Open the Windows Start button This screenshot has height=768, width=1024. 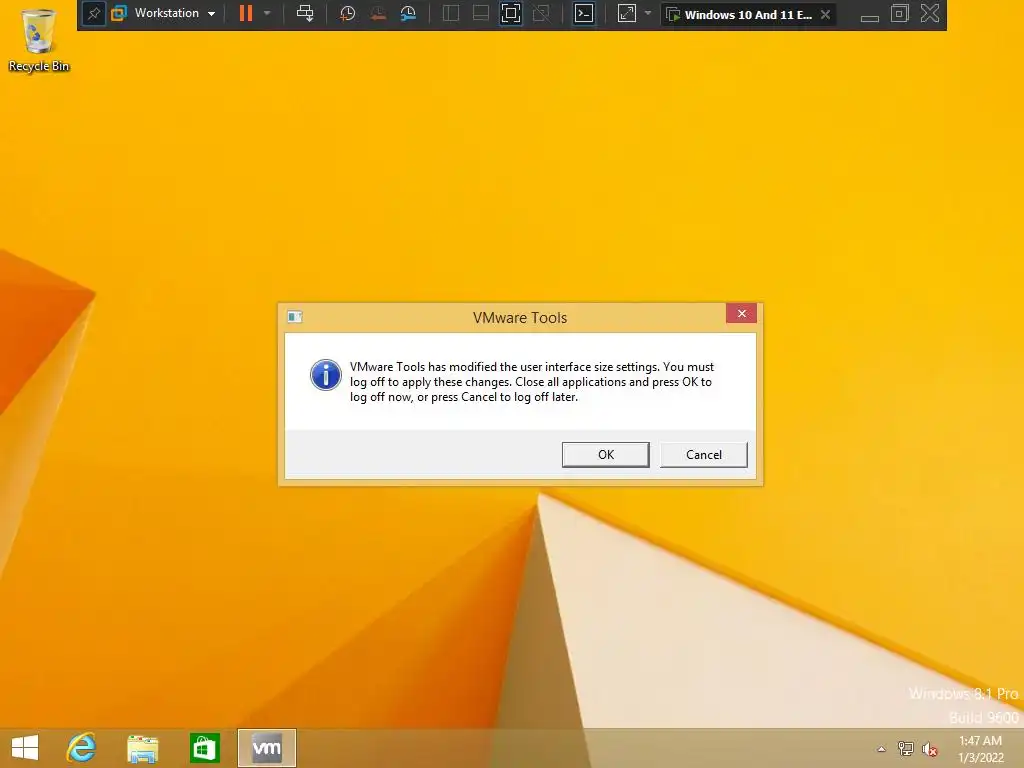point(25,748)
